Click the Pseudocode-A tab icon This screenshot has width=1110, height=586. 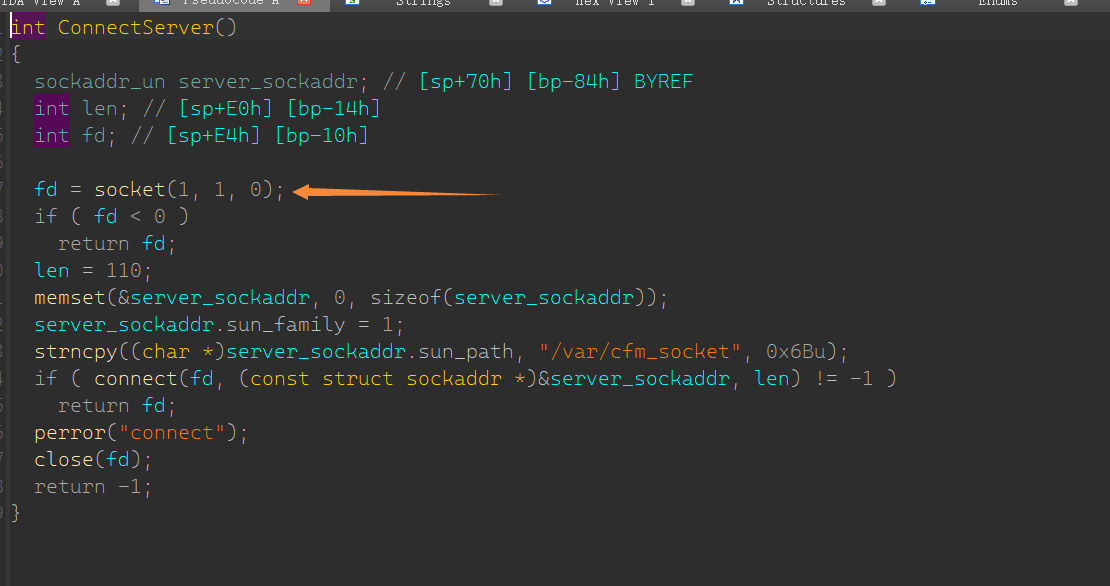(x=161, y=3)
